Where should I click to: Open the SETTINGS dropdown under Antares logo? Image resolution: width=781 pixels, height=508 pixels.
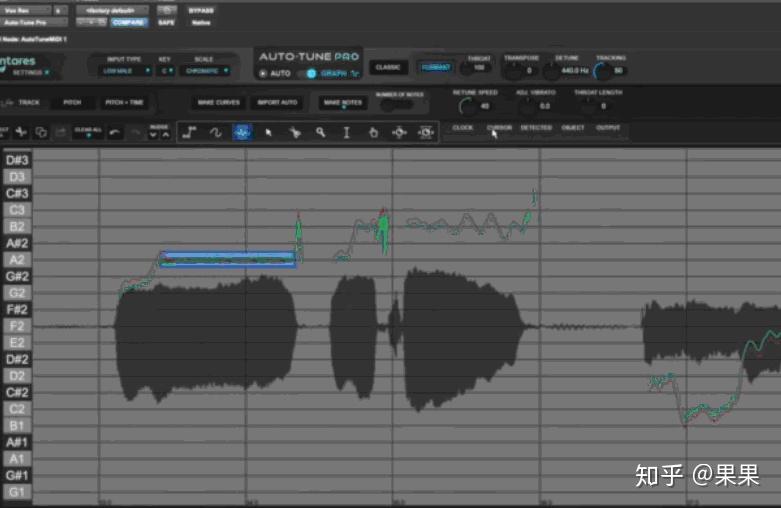[x=30, y=73]
